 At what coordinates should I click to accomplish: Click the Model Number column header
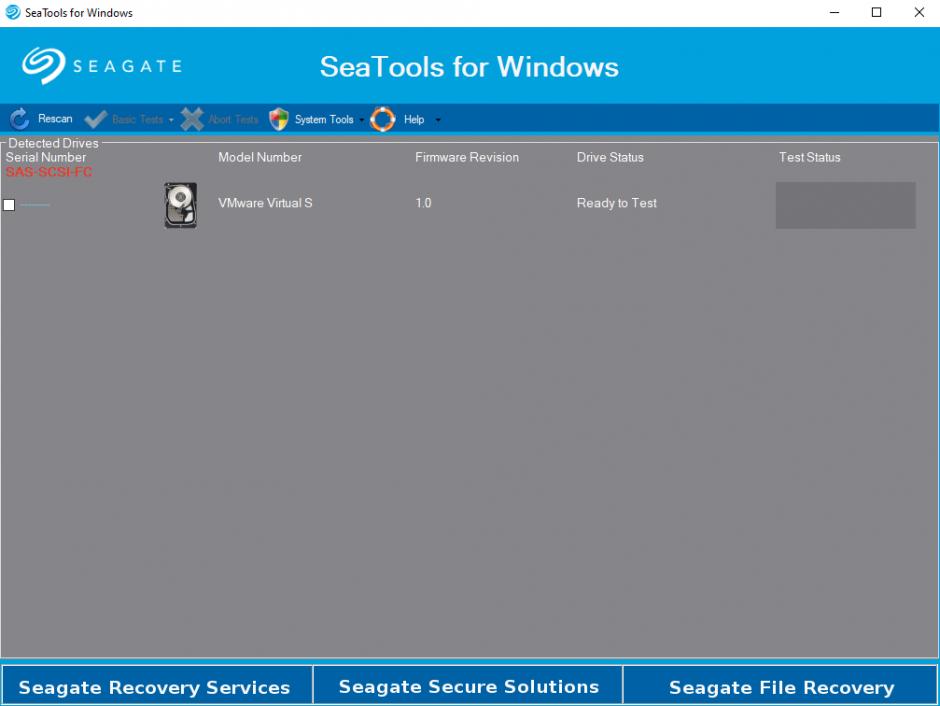point(260,157)
